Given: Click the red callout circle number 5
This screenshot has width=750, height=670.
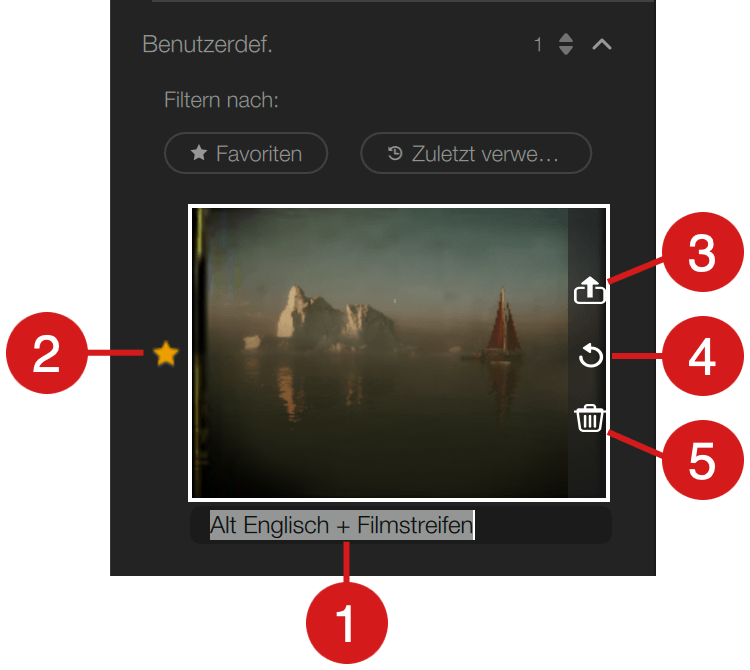Looking at the screenshot, I should (703, 460).
